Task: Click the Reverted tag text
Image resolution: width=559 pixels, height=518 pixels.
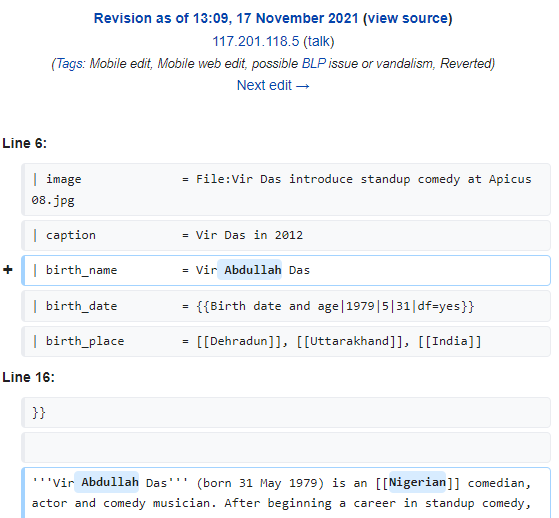Action: tap(466, 63)
